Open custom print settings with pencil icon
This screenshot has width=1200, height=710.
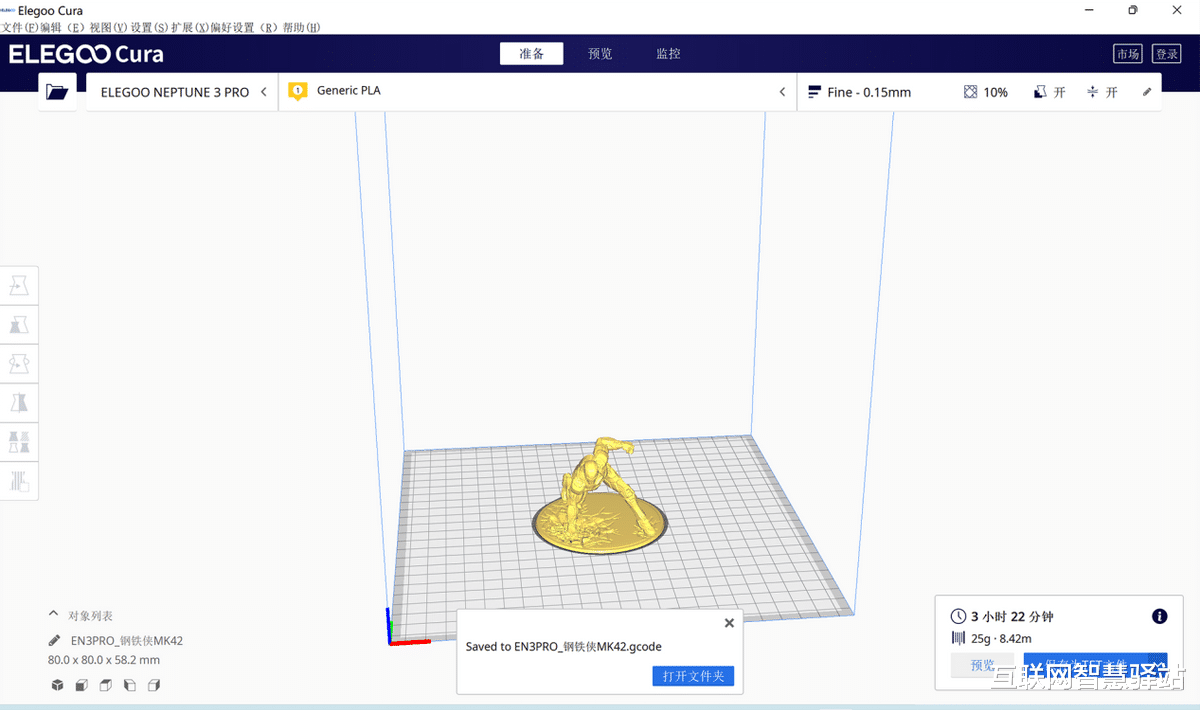tap(1146, 91)
